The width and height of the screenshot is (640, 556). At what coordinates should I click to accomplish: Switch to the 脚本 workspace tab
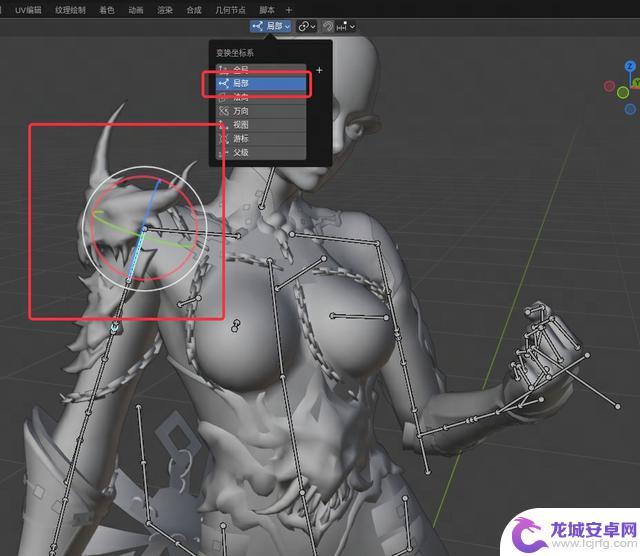(x=267, y=10)
